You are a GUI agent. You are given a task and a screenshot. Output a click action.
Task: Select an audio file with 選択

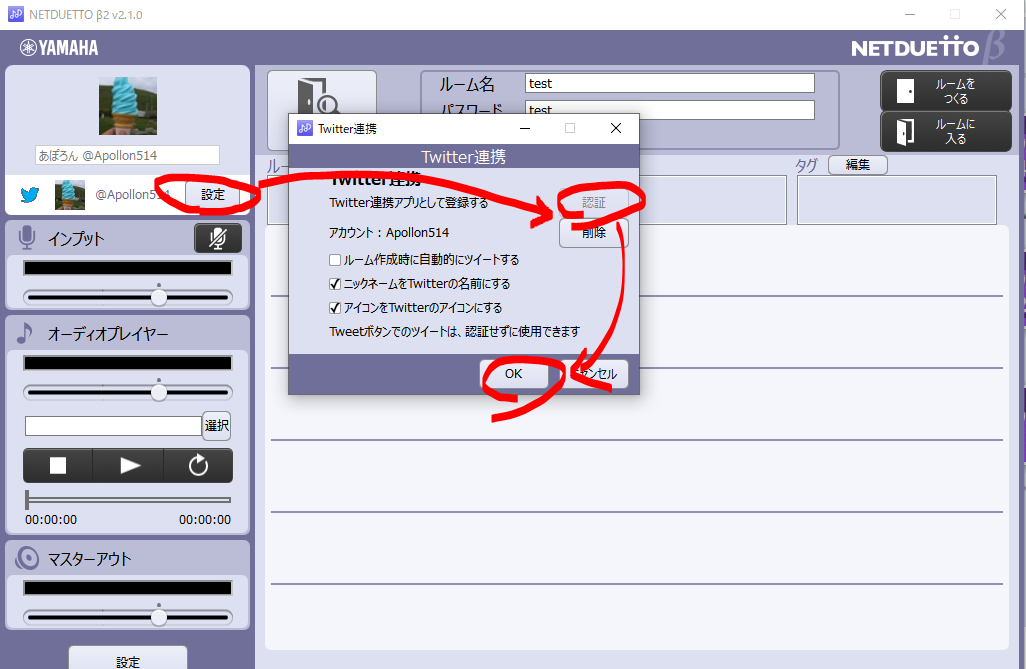pyautogui.click(x=217, y=425)
